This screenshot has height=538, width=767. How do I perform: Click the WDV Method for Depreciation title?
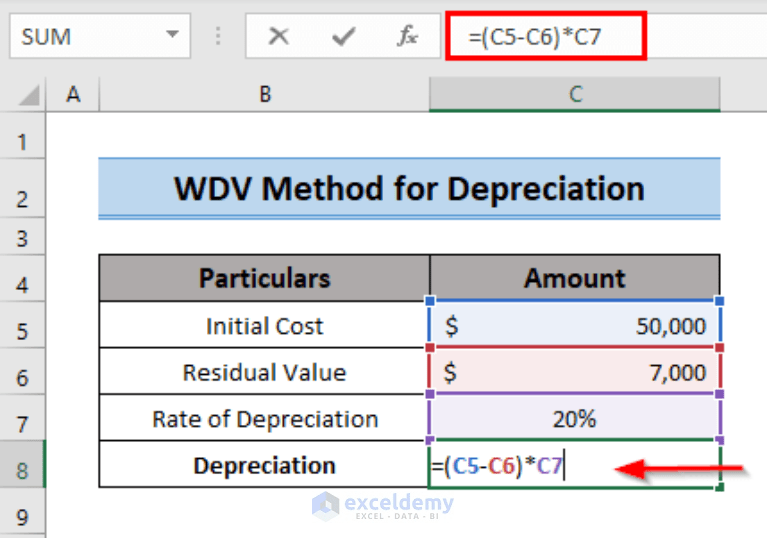pos(409,188)
